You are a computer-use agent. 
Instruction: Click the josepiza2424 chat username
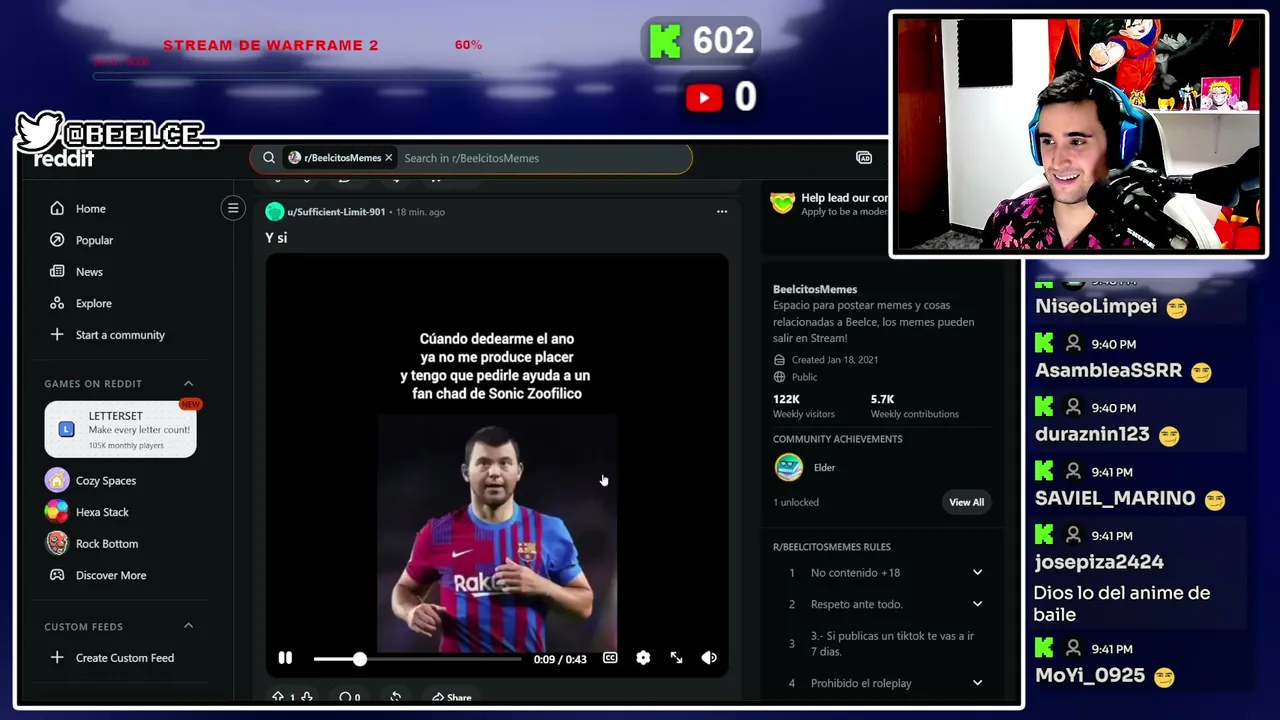point(1099,562)
